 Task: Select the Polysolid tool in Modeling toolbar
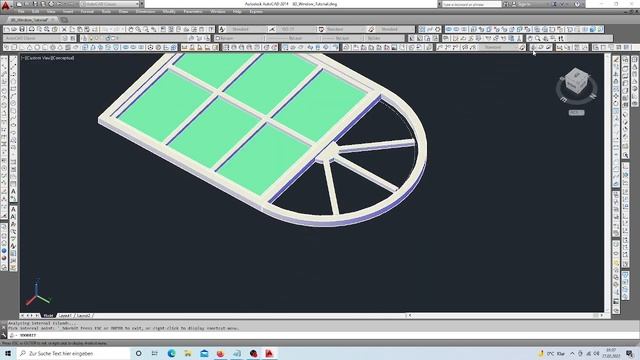click(7, 48)
